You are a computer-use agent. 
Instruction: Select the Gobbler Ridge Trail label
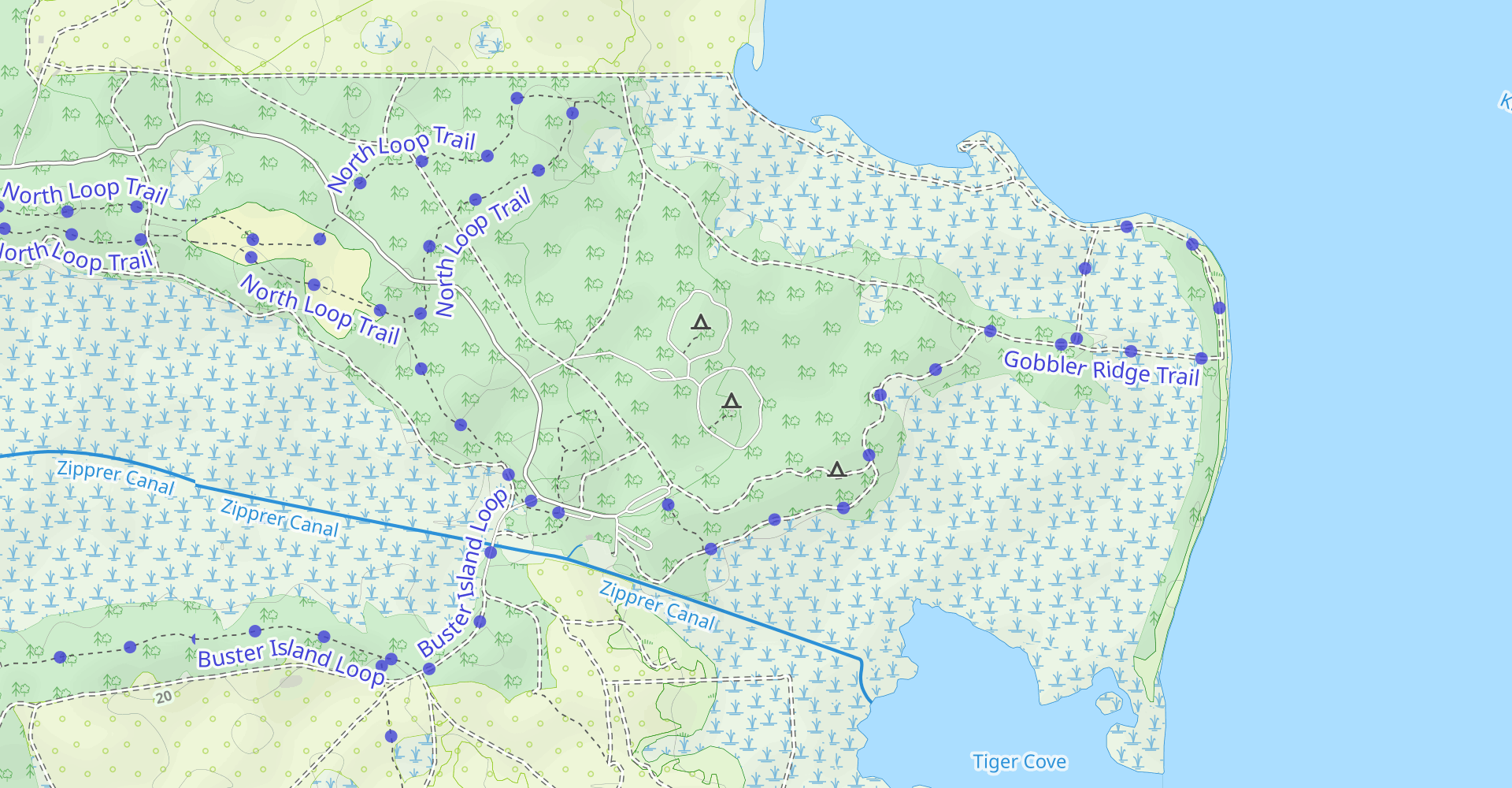(1101, 369)
